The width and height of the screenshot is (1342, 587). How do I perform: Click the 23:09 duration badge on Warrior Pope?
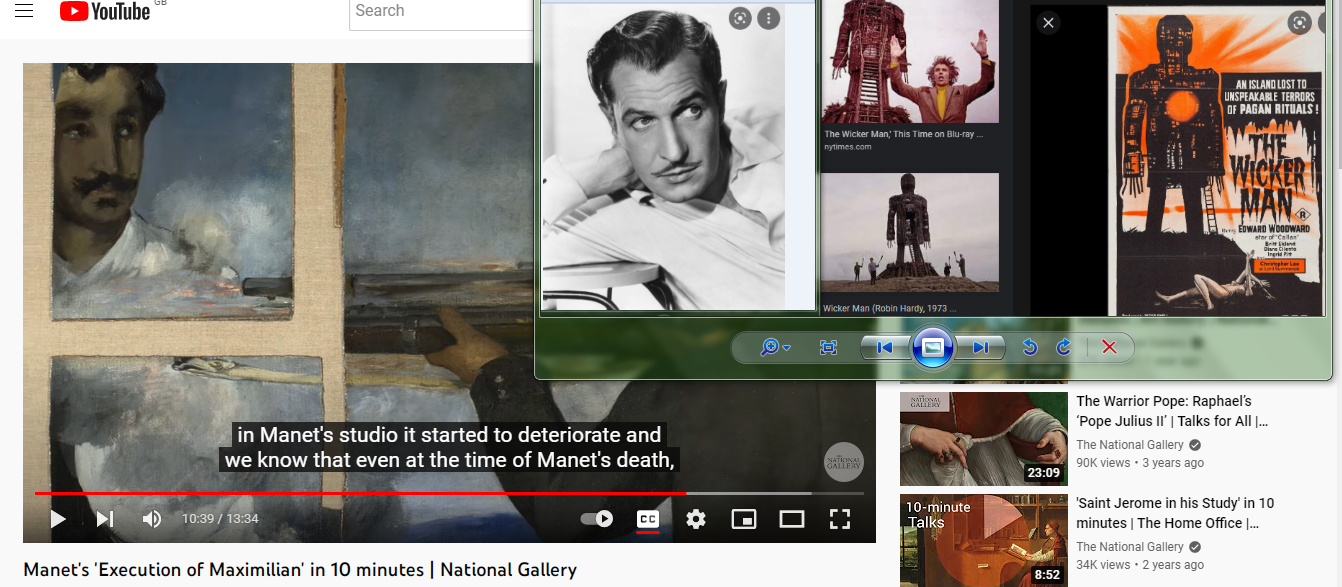click(x=1044, y=472)
